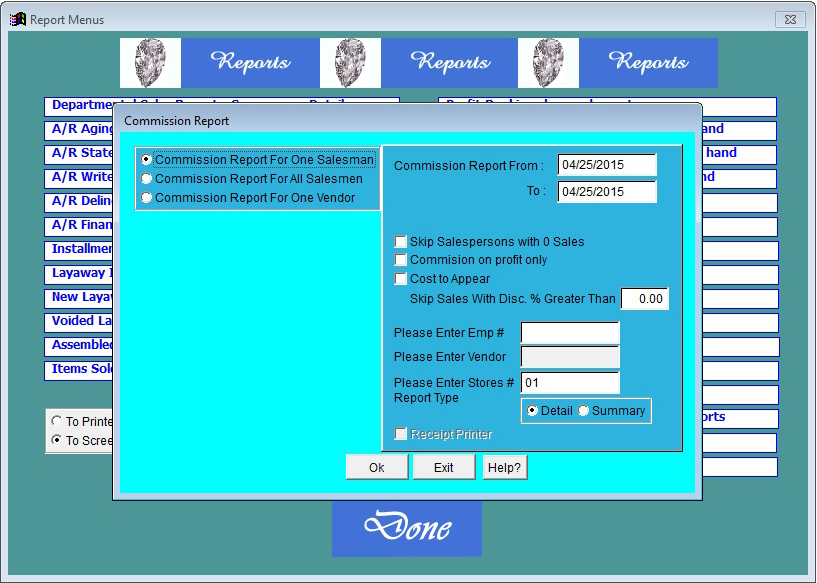Select the Summary report type

coord(584,411)
